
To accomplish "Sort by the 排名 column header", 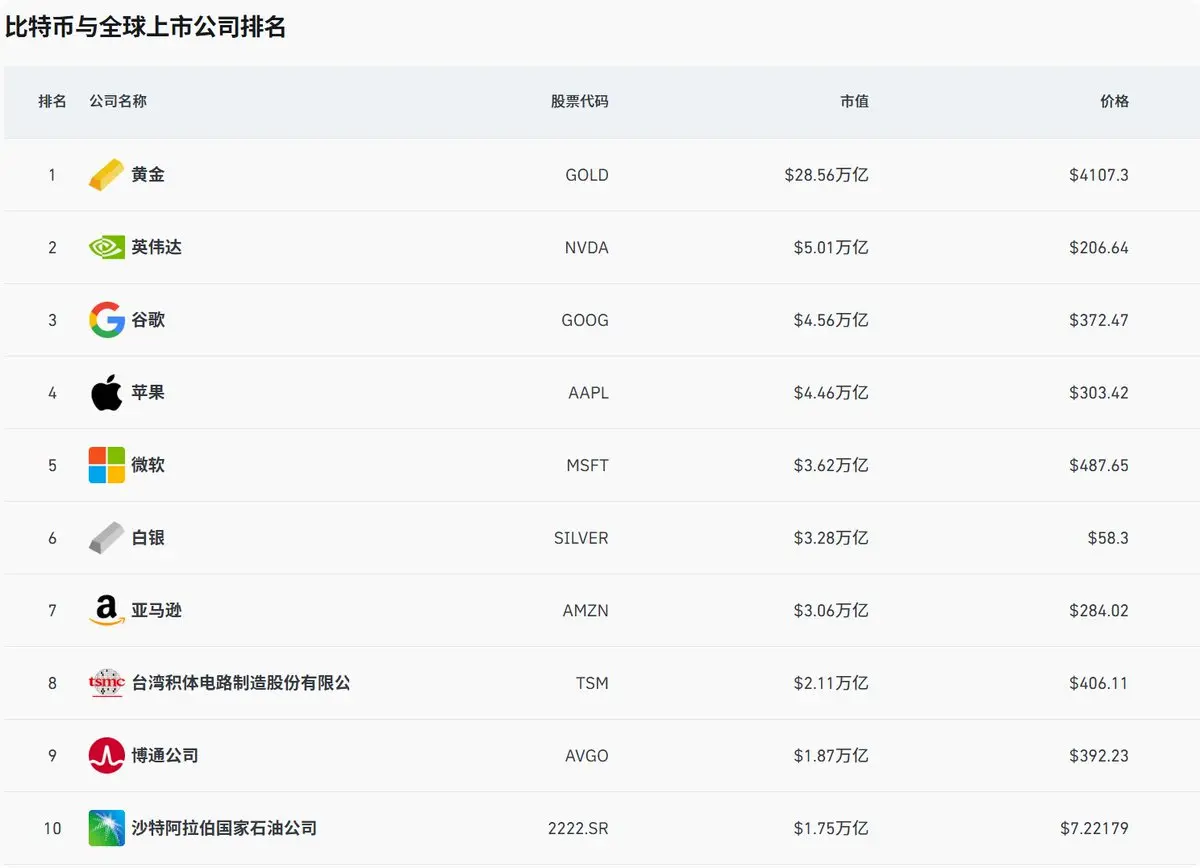I will coord(53,101).
